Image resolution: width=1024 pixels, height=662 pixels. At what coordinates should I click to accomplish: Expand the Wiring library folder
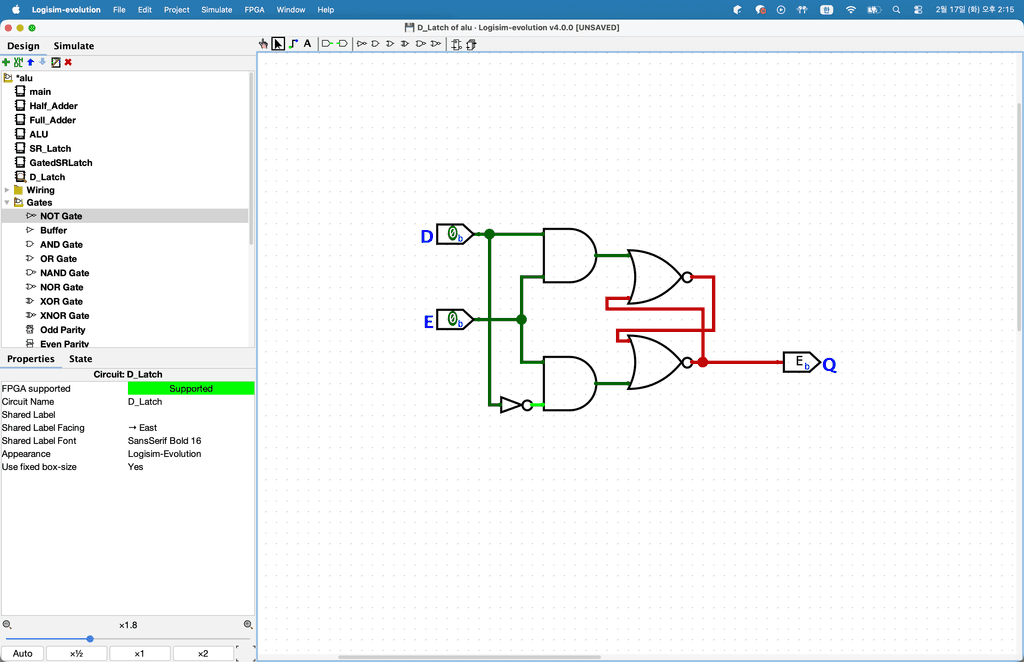pos(7,190)
